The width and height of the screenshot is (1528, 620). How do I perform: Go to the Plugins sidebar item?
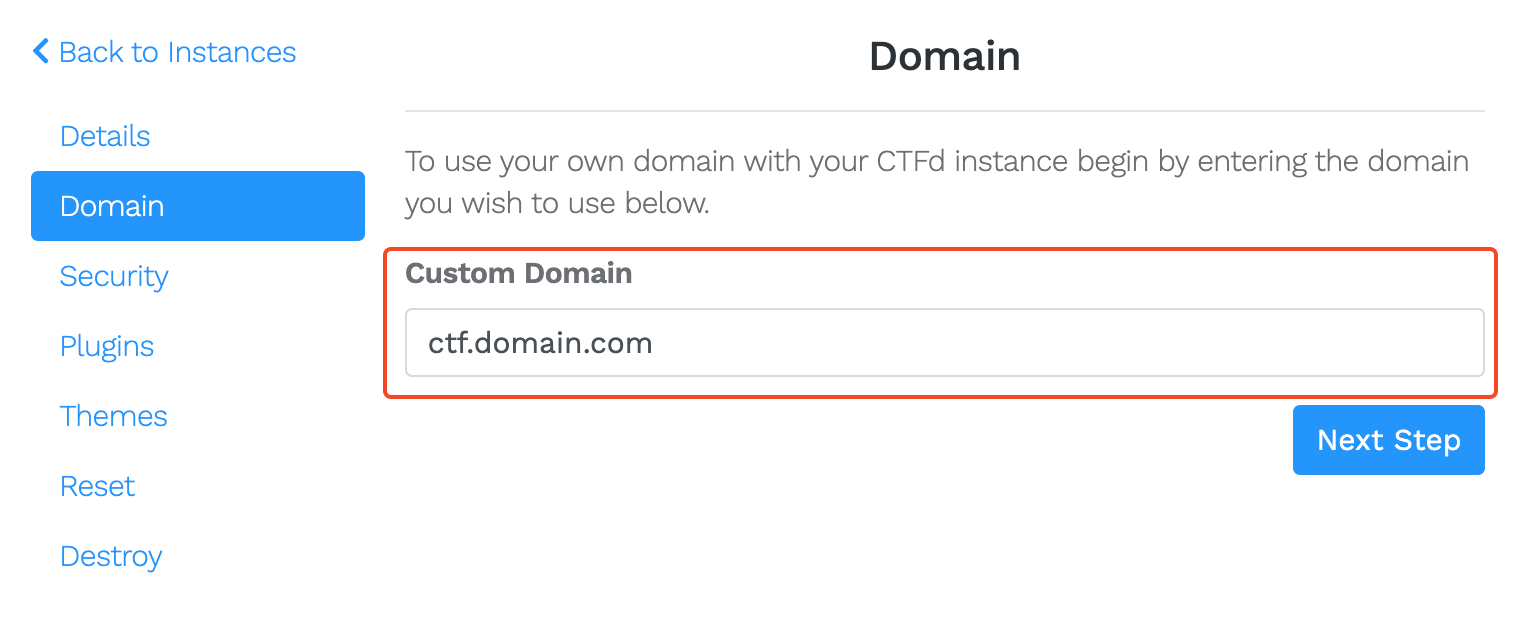(107, 346)
